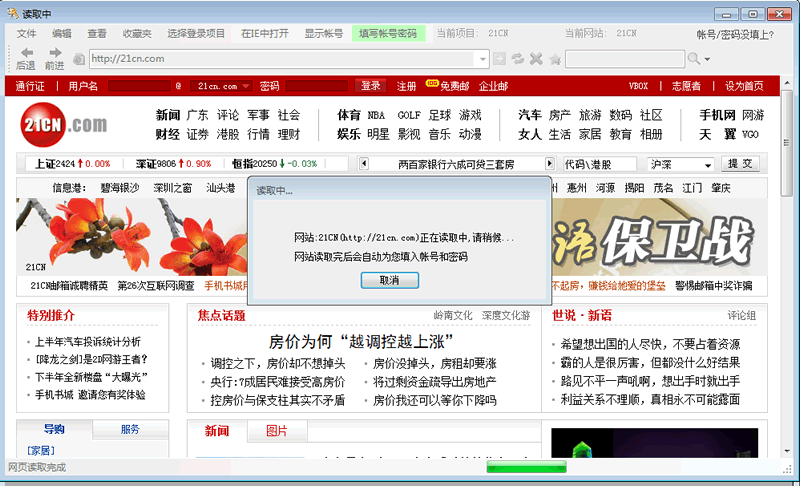
Task: Click 帐号/密码没填上? help link
Action: click(x=735, y=35)
